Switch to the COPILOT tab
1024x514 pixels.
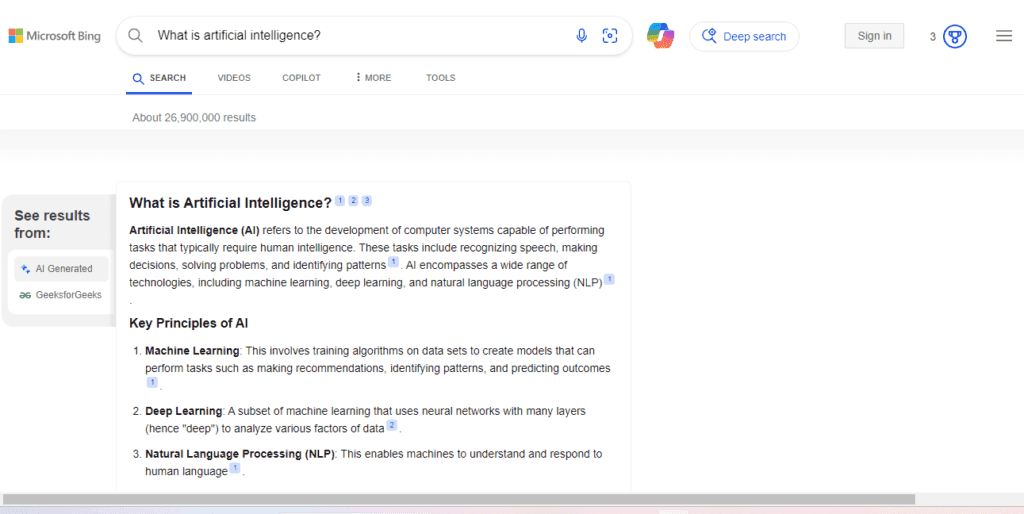pos(301,78)
